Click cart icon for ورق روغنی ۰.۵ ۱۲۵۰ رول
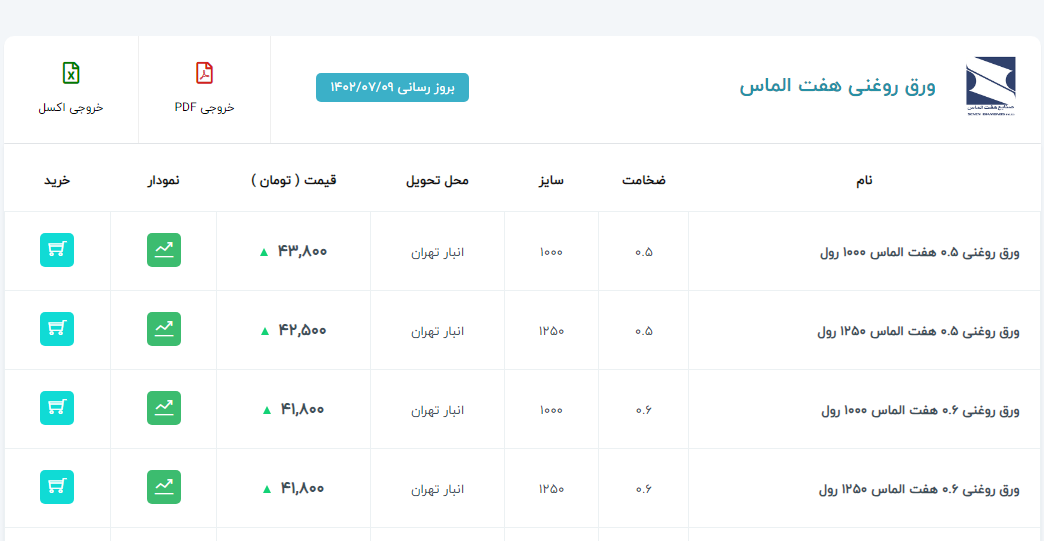The height and width of the screenshot is (541, 1044). pos(57,329)
